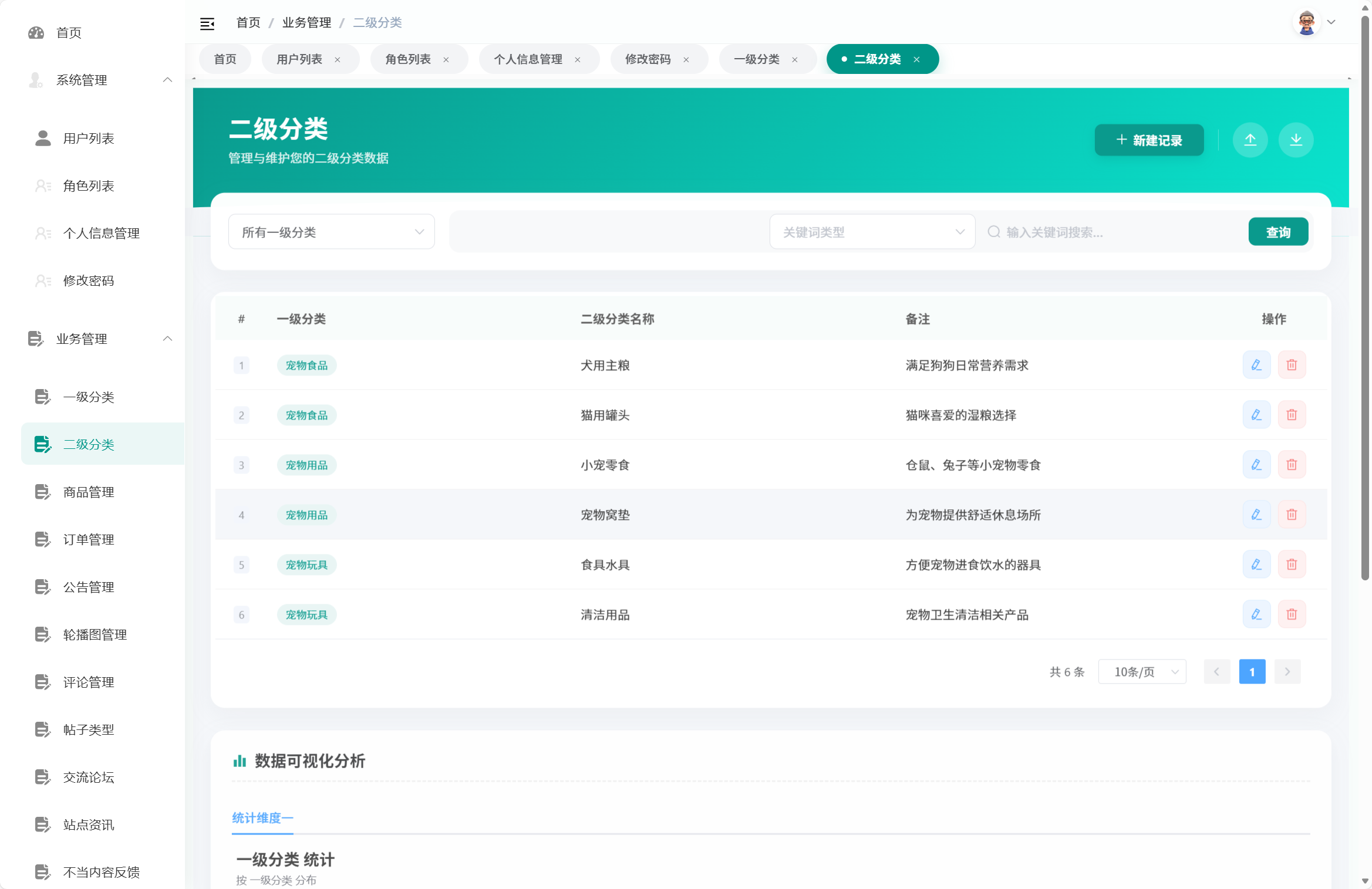Select the 统计维度一 tab

point(262,818)
